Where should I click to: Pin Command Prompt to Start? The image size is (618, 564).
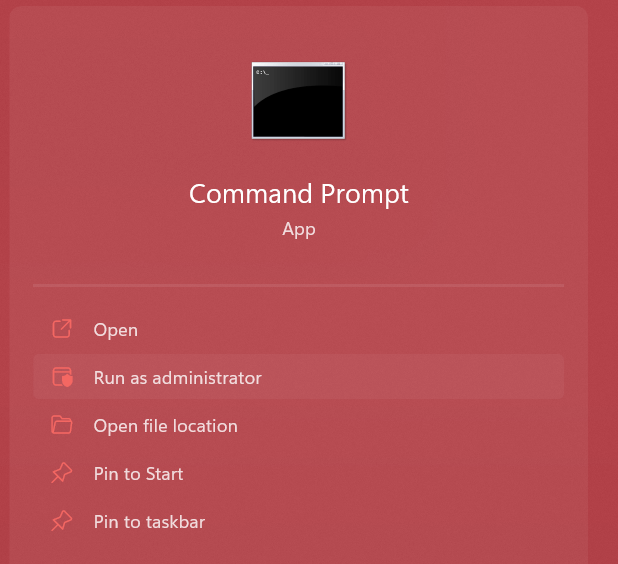(x=298, y=473)
